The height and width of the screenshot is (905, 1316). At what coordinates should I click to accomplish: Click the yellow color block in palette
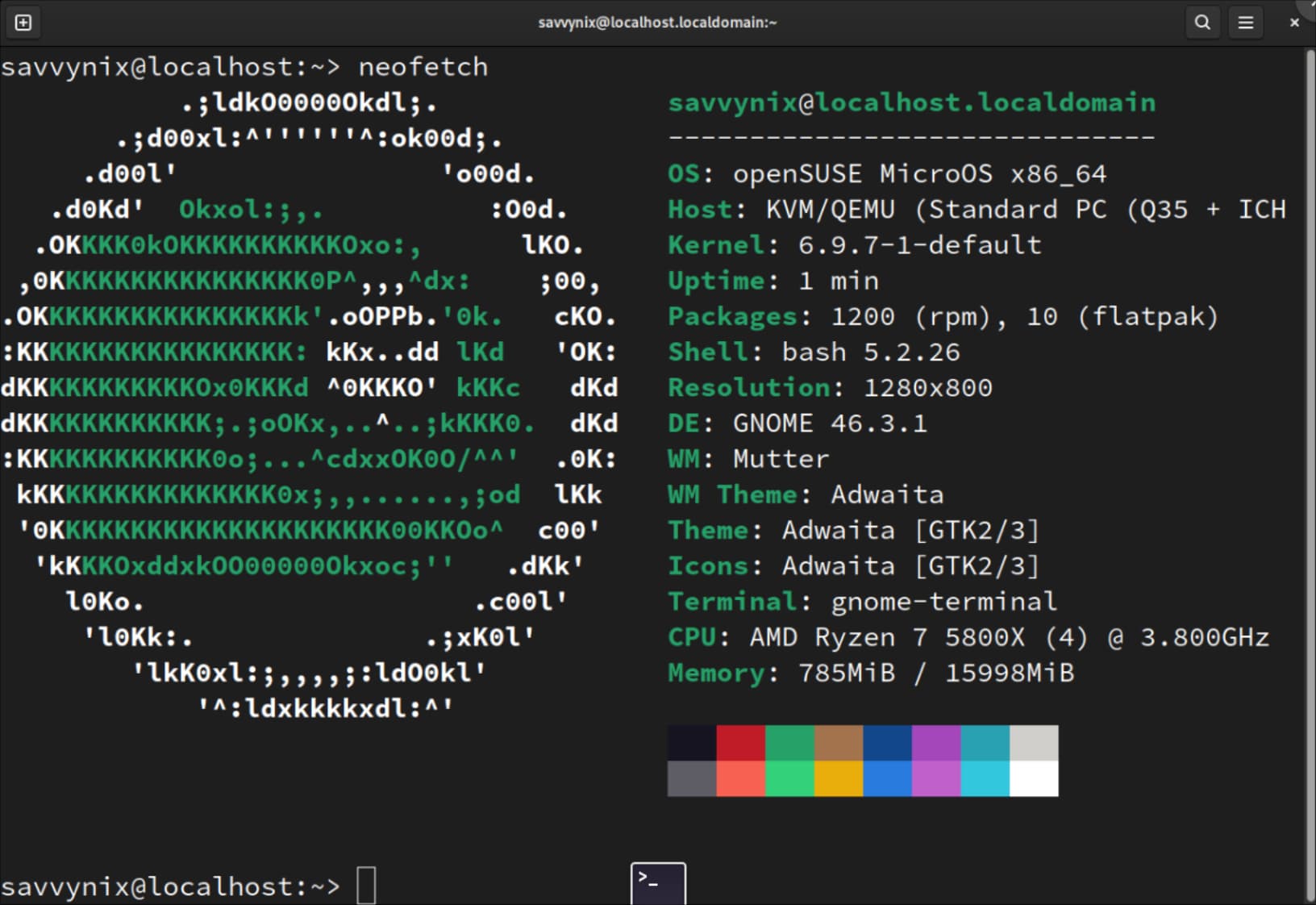click(x=839, y=779)
